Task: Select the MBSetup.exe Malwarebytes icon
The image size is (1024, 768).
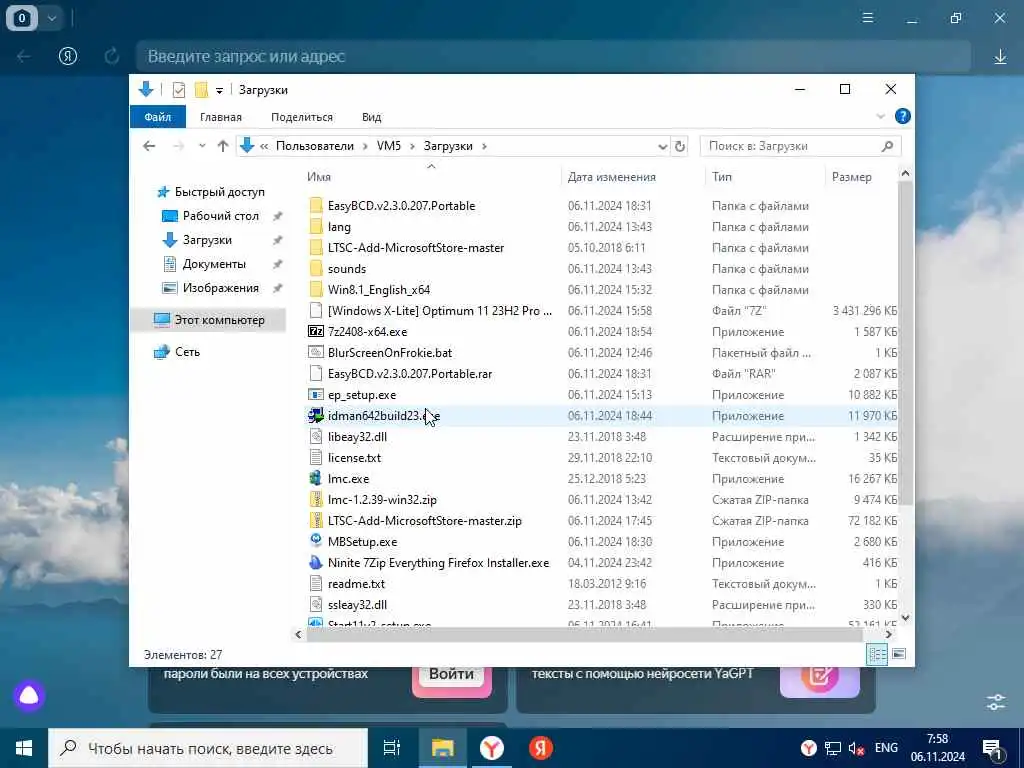Action: (x=316, y=541)
